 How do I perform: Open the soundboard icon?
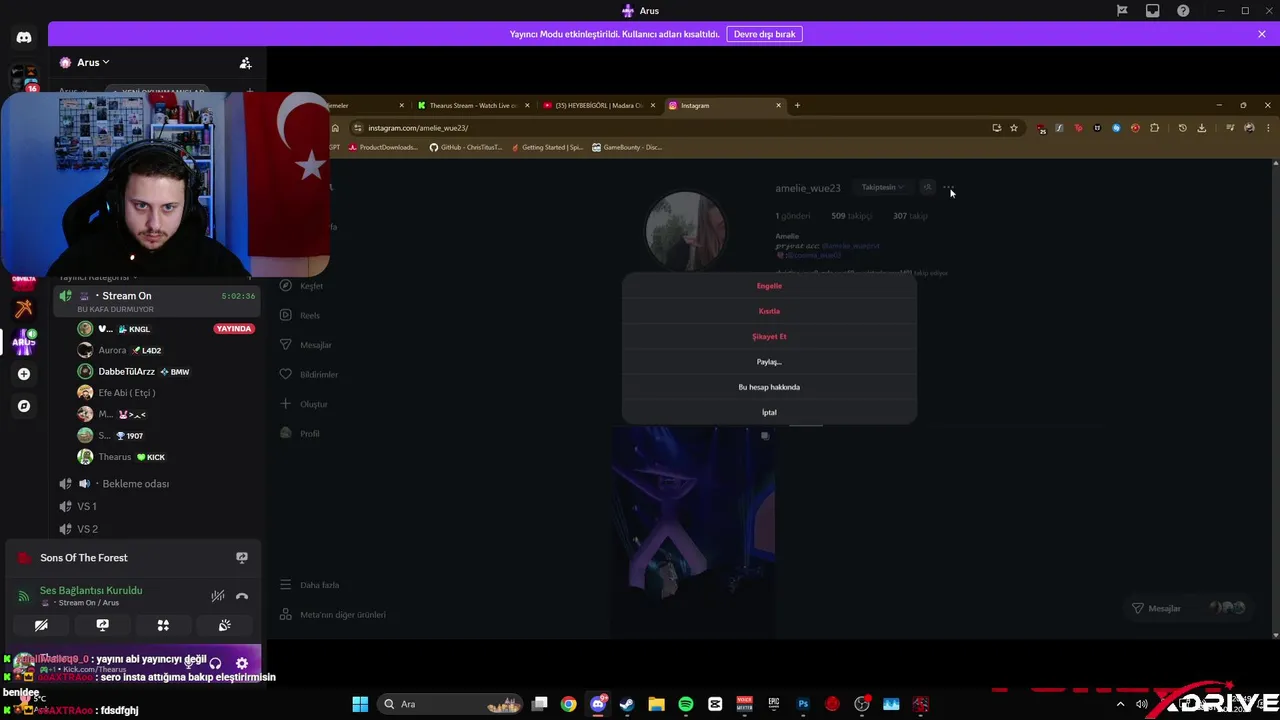pos(224,625)
